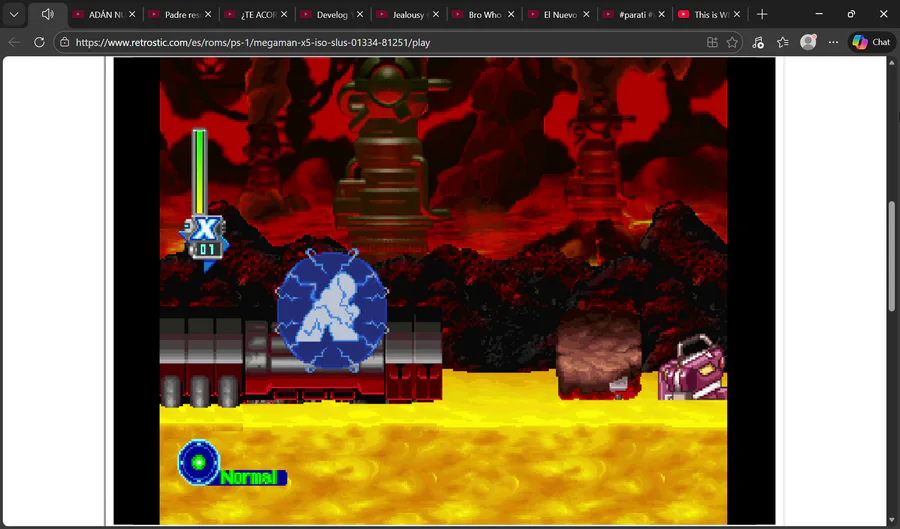Open the Favorites list icon
Viewport: 900px width, 529px height.
click(x=783, y=42)
